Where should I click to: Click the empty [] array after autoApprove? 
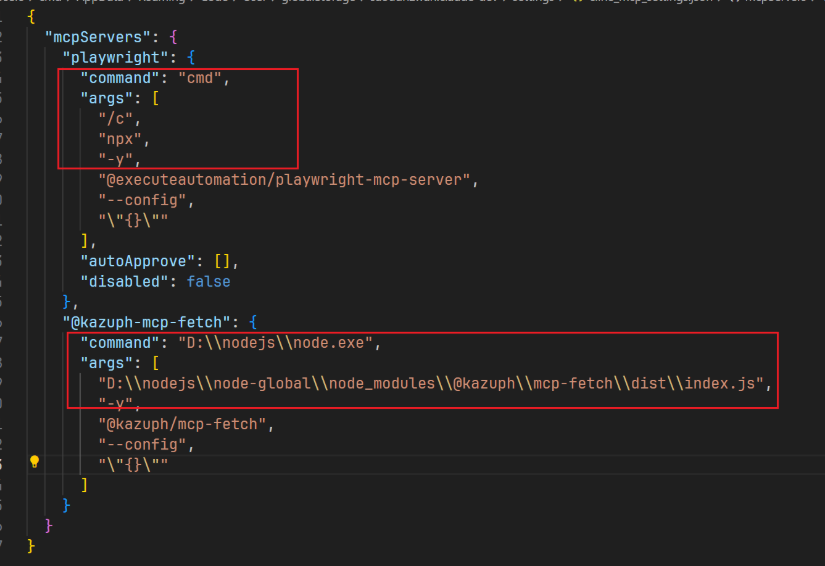pyautogui.click(x=223, y=261)
